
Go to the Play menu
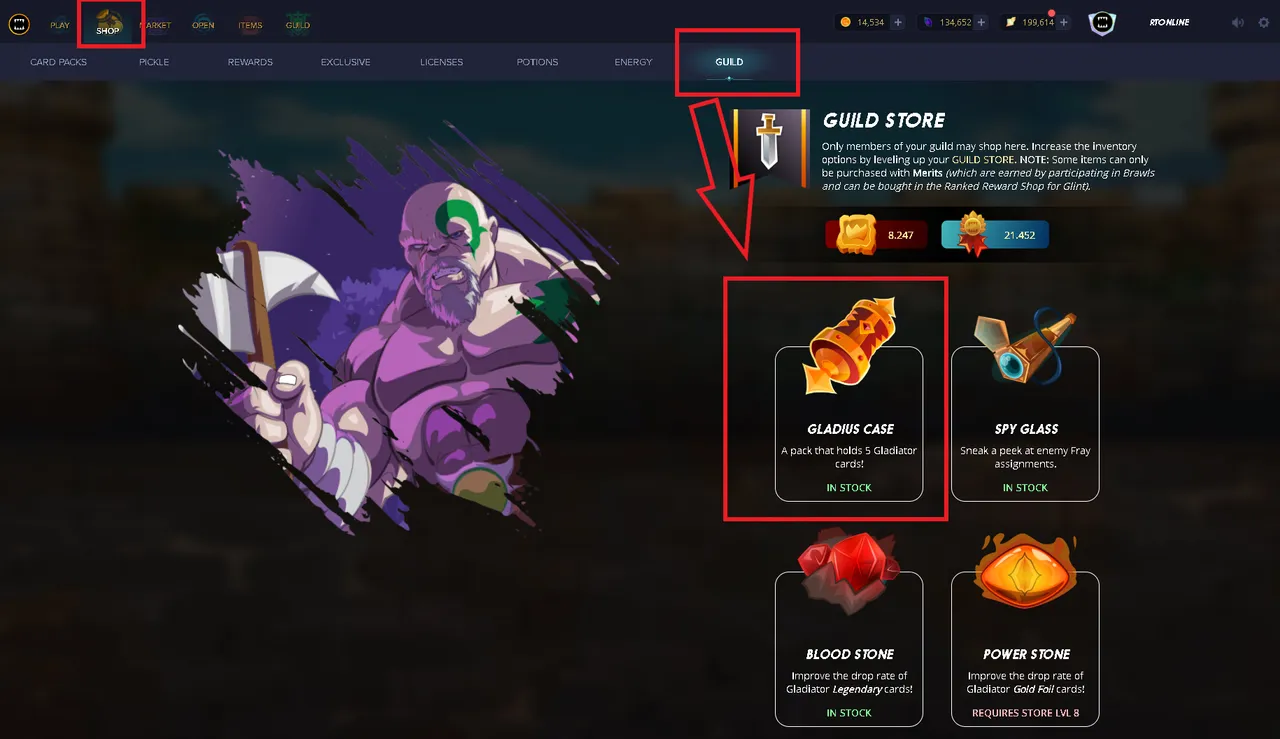tap(60, 24)
